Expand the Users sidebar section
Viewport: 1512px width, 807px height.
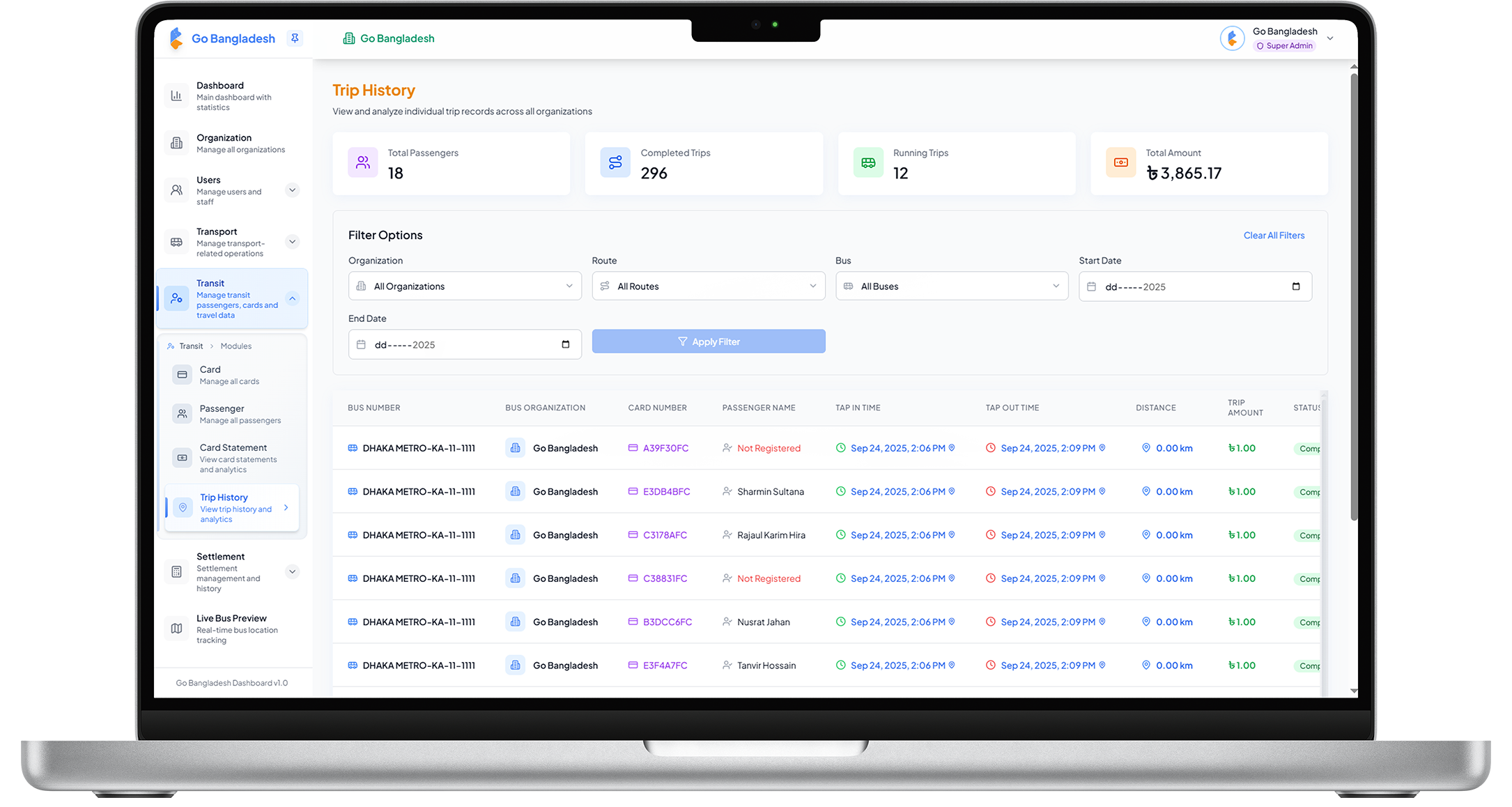[x=293, y=190]
